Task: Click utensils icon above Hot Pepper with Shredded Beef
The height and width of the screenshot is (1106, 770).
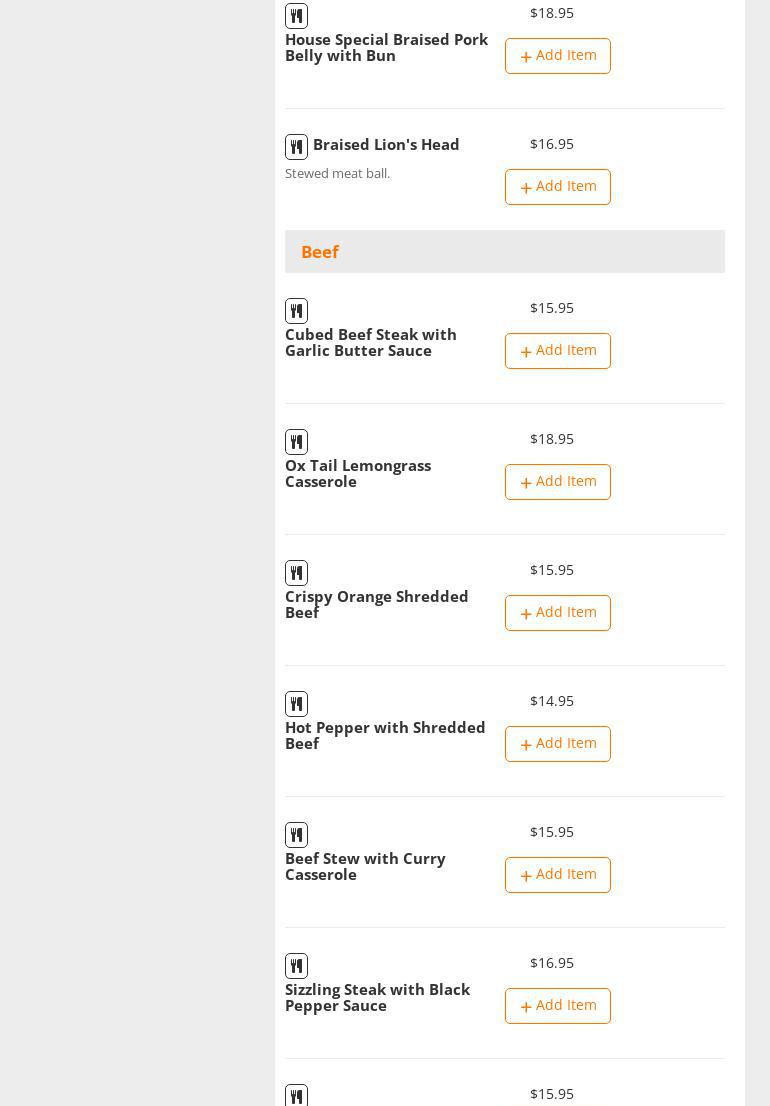Action: click(296, 704)
